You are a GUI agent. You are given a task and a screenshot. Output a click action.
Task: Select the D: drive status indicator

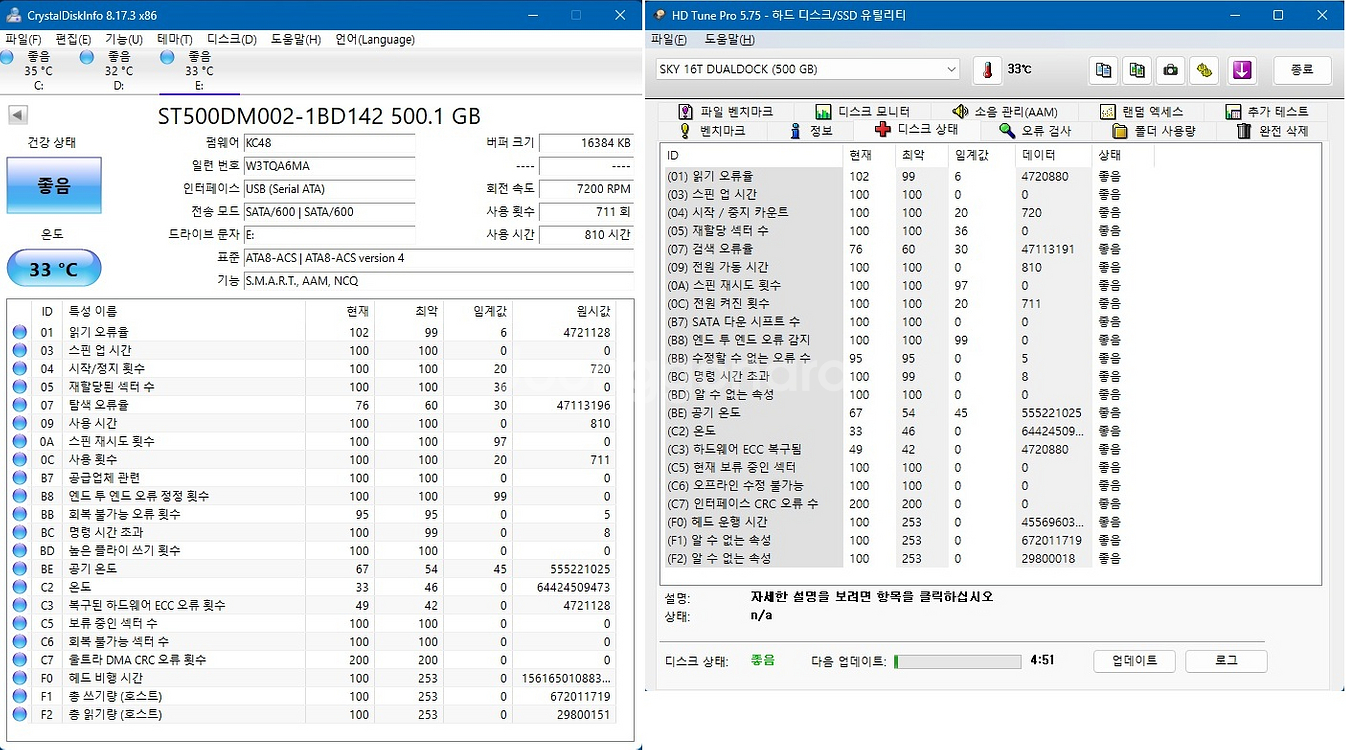click(118, 64)
